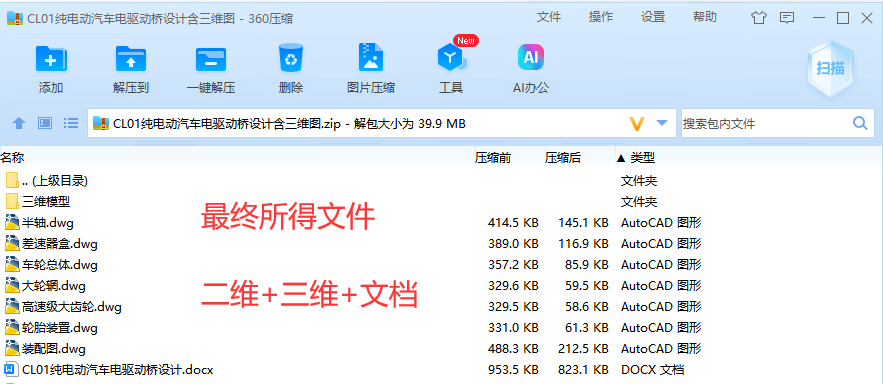Go up one directory with the arrow icon
Image resolution: width=883 pixels, height=384 pixels.
(19, 123)
